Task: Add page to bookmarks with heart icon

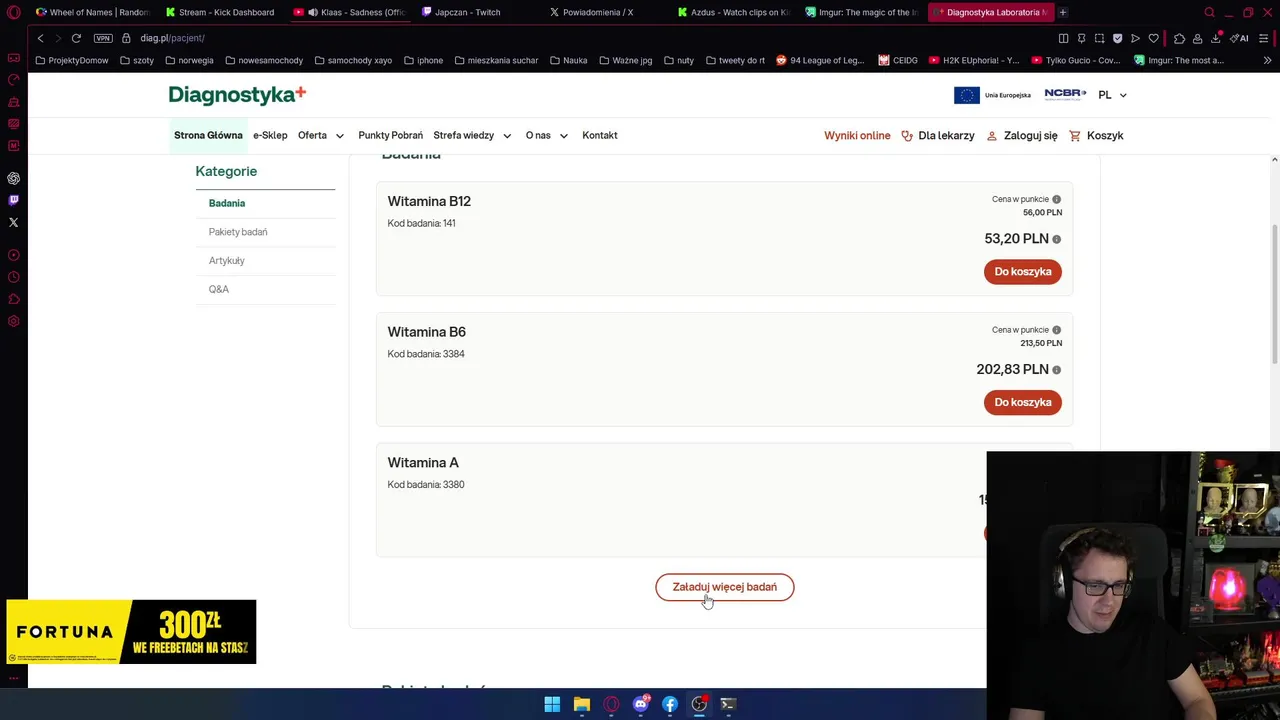Action: [x=1153, y=38]
